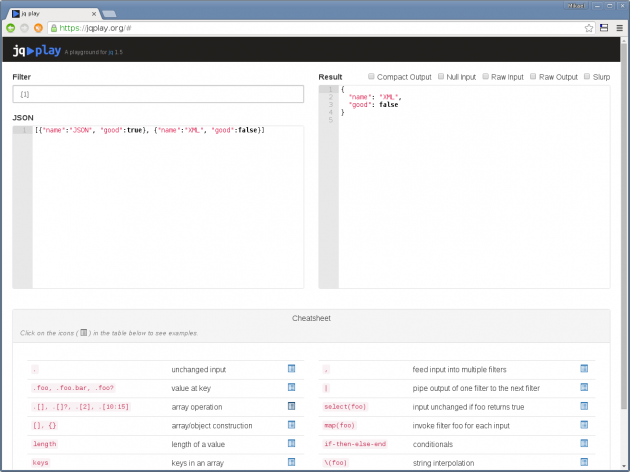Click the 'false' value in Result

point(389,104)
